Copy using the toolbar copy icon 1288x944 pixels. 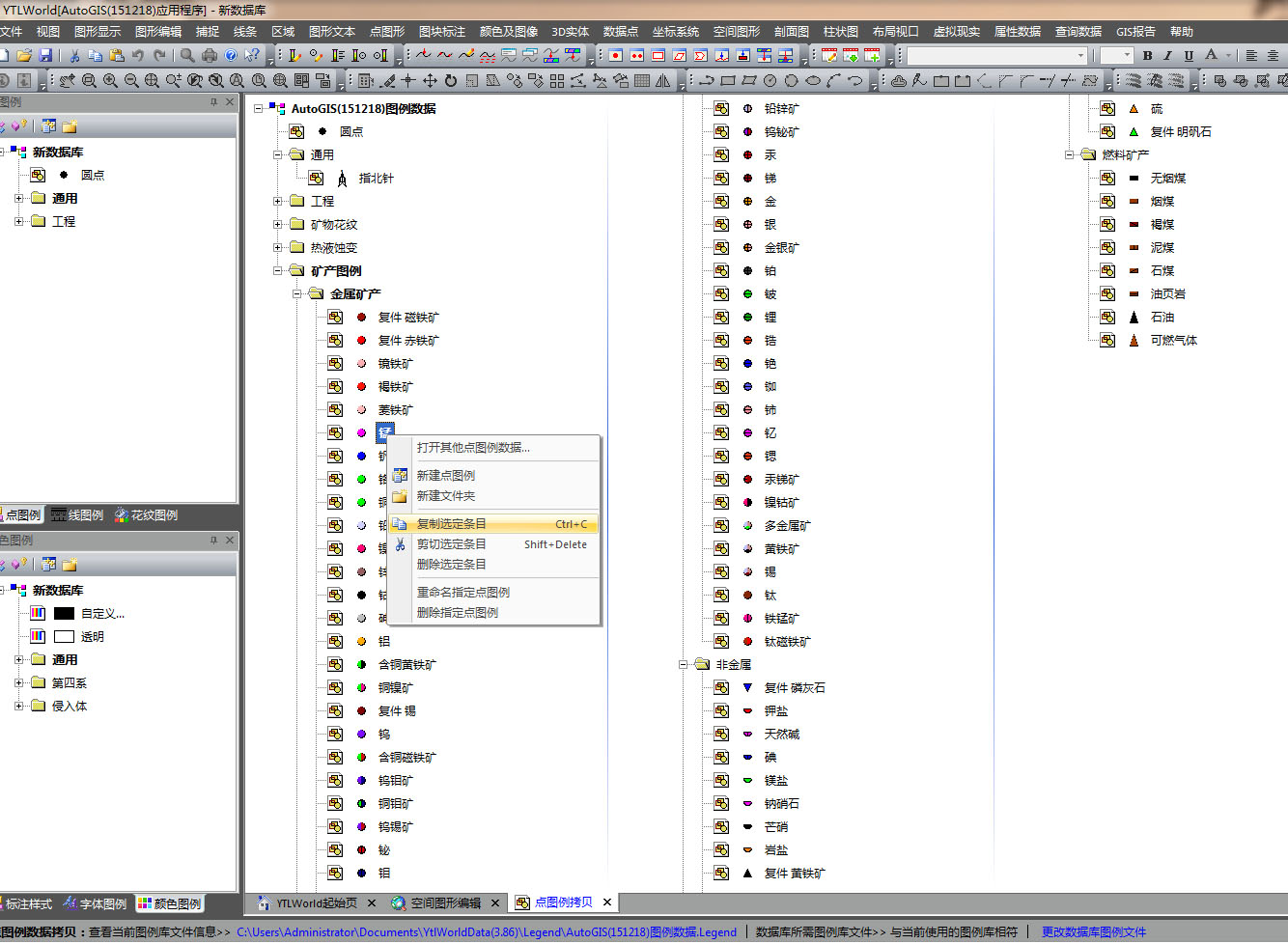[95, 55]
